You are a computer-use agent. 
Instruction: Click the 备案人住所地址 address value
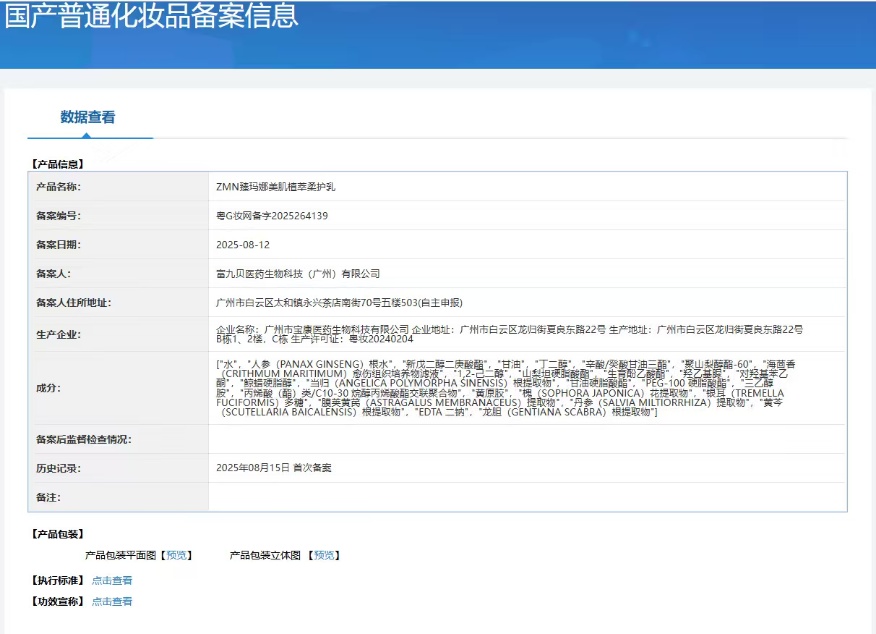pos(339,303)
